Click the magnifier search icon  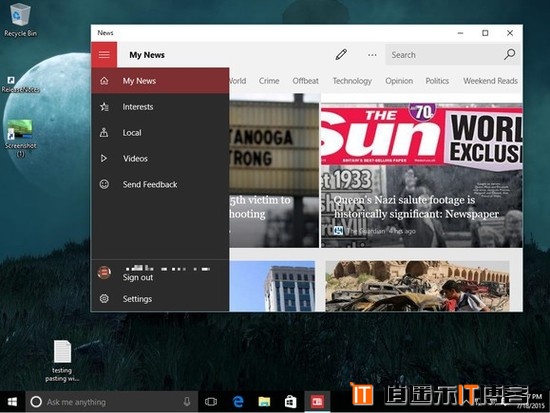point(509,54)
